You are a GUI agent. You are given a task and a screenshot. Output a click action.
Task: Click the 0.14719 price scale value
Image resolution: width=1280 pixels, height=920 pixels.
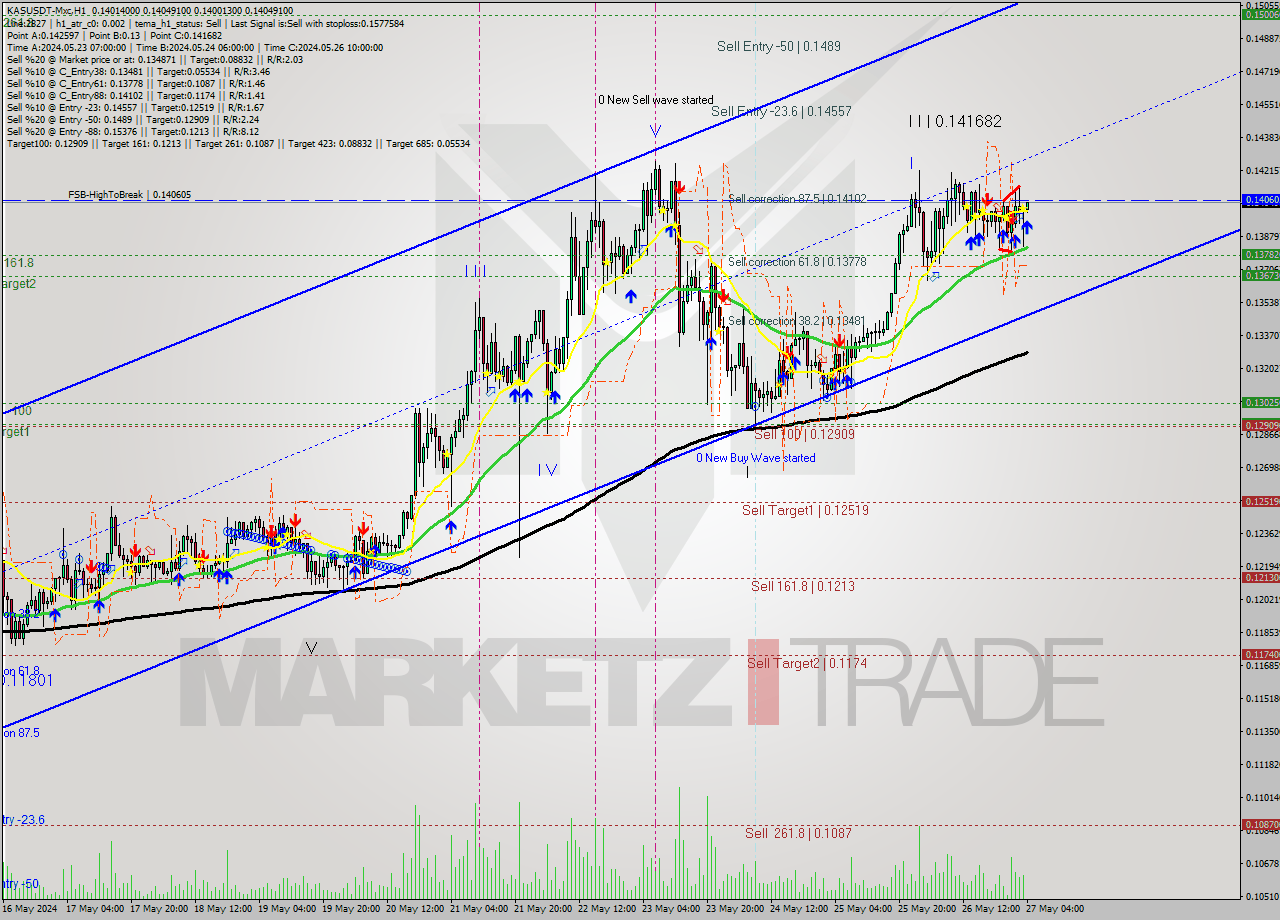pos(1262,71)
